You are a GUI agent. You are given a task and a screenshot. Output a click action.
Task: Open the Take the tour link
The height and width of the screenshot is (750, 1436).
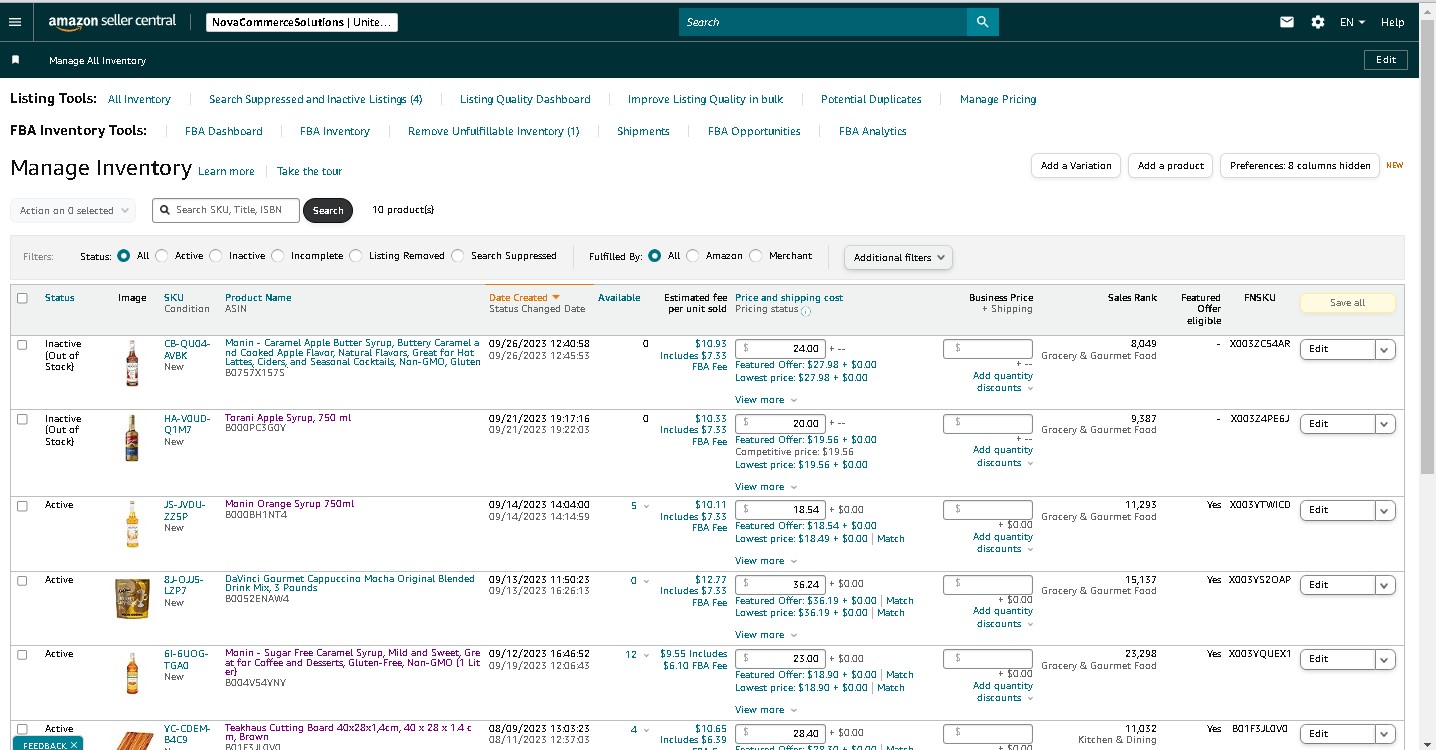click(x=309, y=171)
